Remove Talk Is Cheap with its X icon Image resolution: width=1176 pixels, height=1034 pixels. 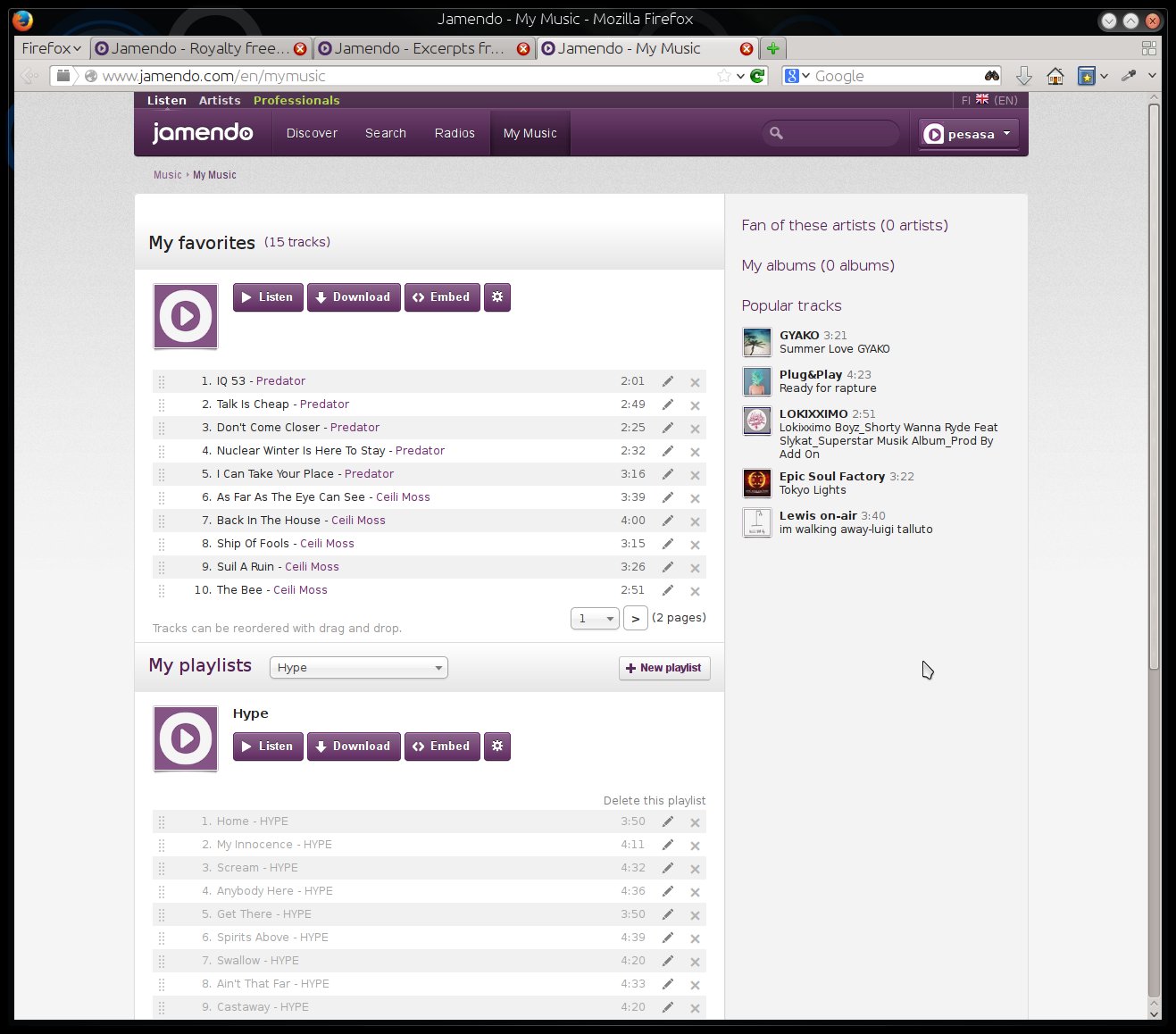point(695,405)
